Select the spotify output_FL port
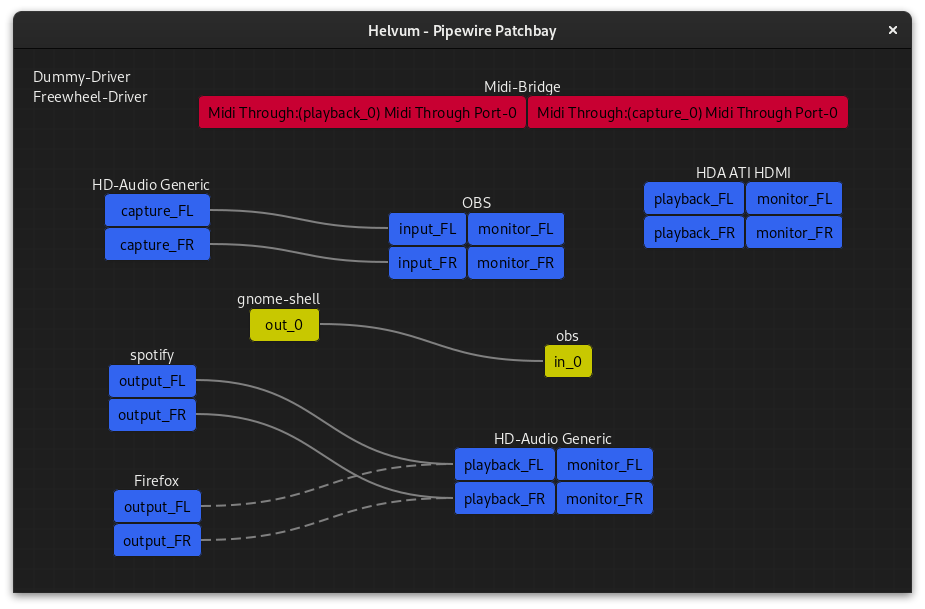 pyautogui.click(x=152, y=381)
